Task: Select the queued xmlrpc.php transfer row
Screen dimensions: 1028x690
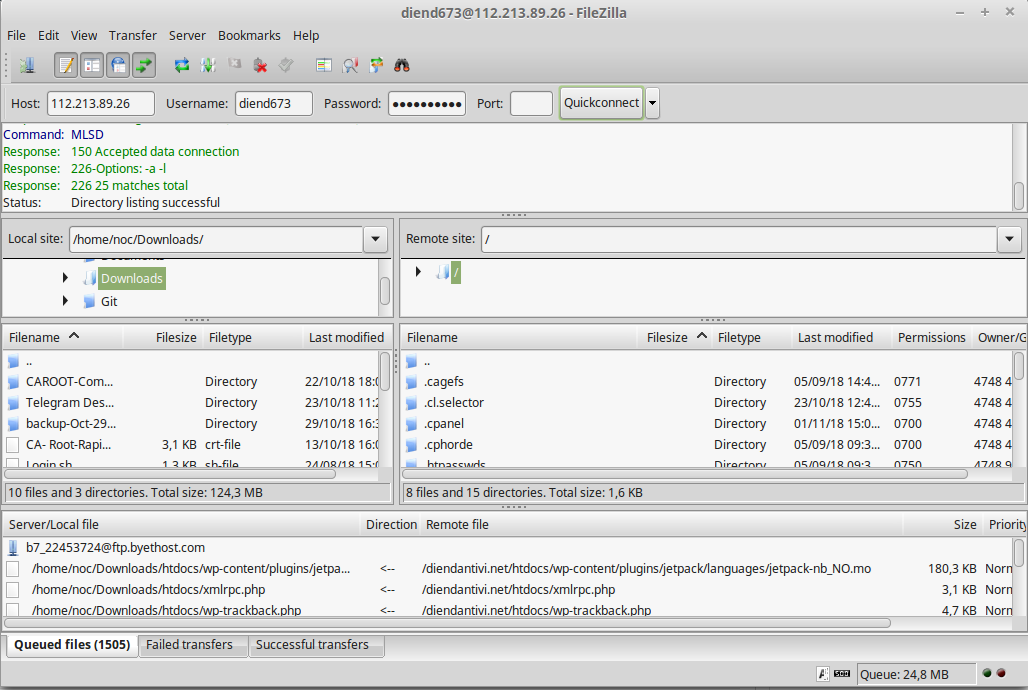Action: tap(509, 590)
